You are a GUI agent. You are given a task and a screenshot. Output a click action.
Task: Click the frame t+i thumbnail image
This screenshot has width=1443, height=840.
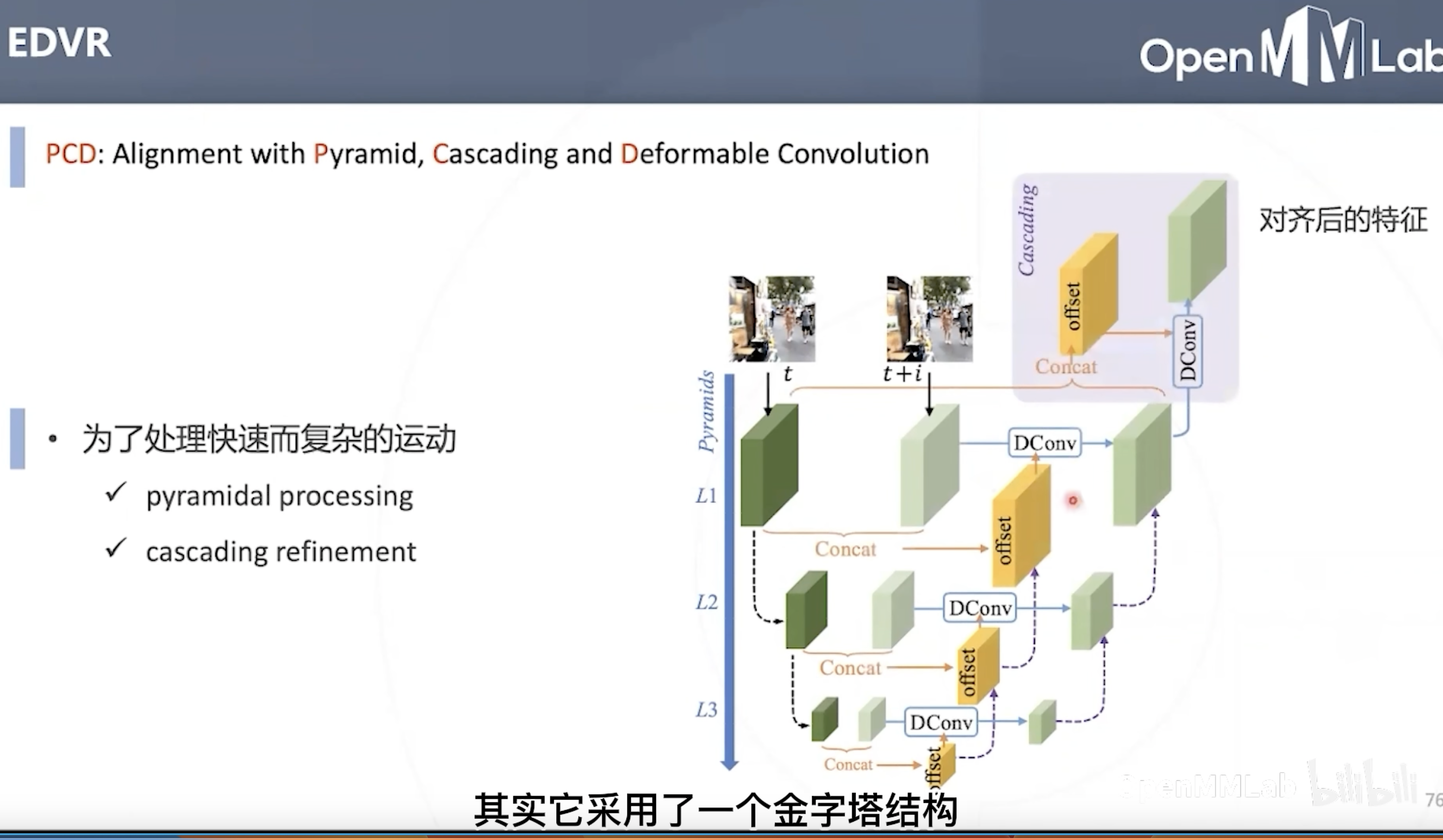[x=929, y=319]
